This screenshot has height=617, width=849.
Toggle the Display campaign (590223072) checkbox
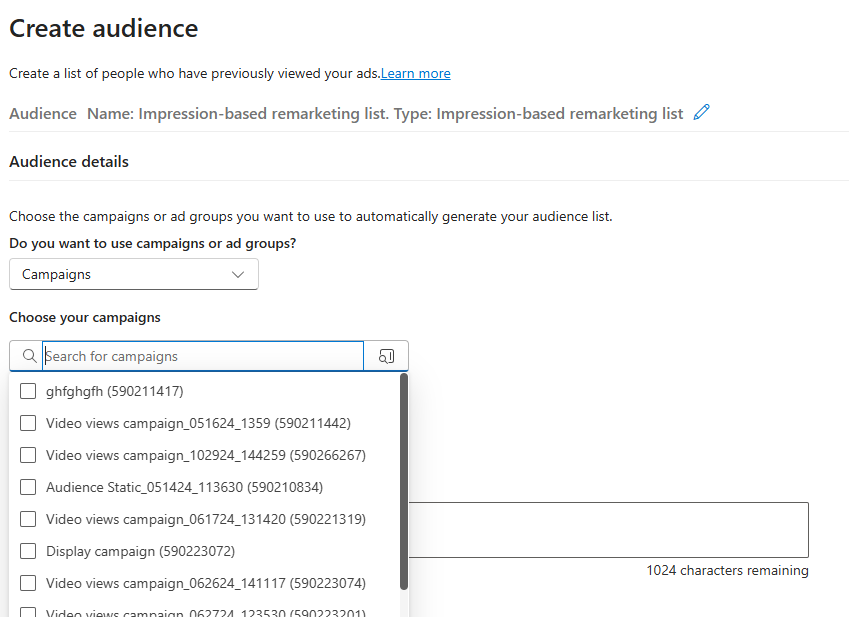[x=28, y=551]
